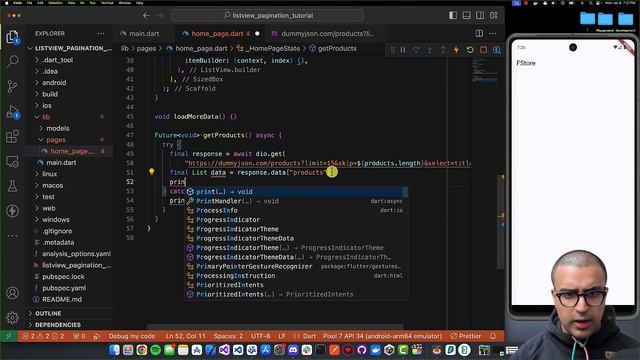
Task: Open README.md in the explorer
Action: click(62, 299)
